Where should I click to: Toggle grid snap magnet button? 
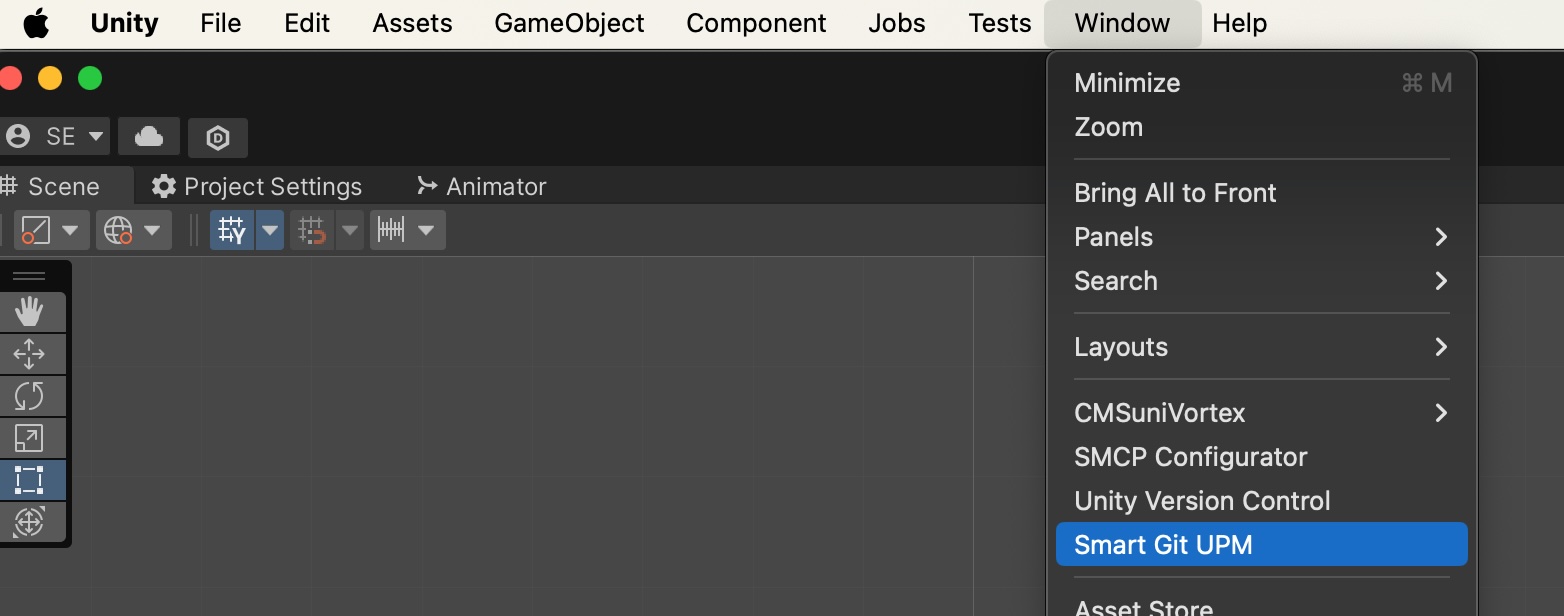(x=312, y=230)
